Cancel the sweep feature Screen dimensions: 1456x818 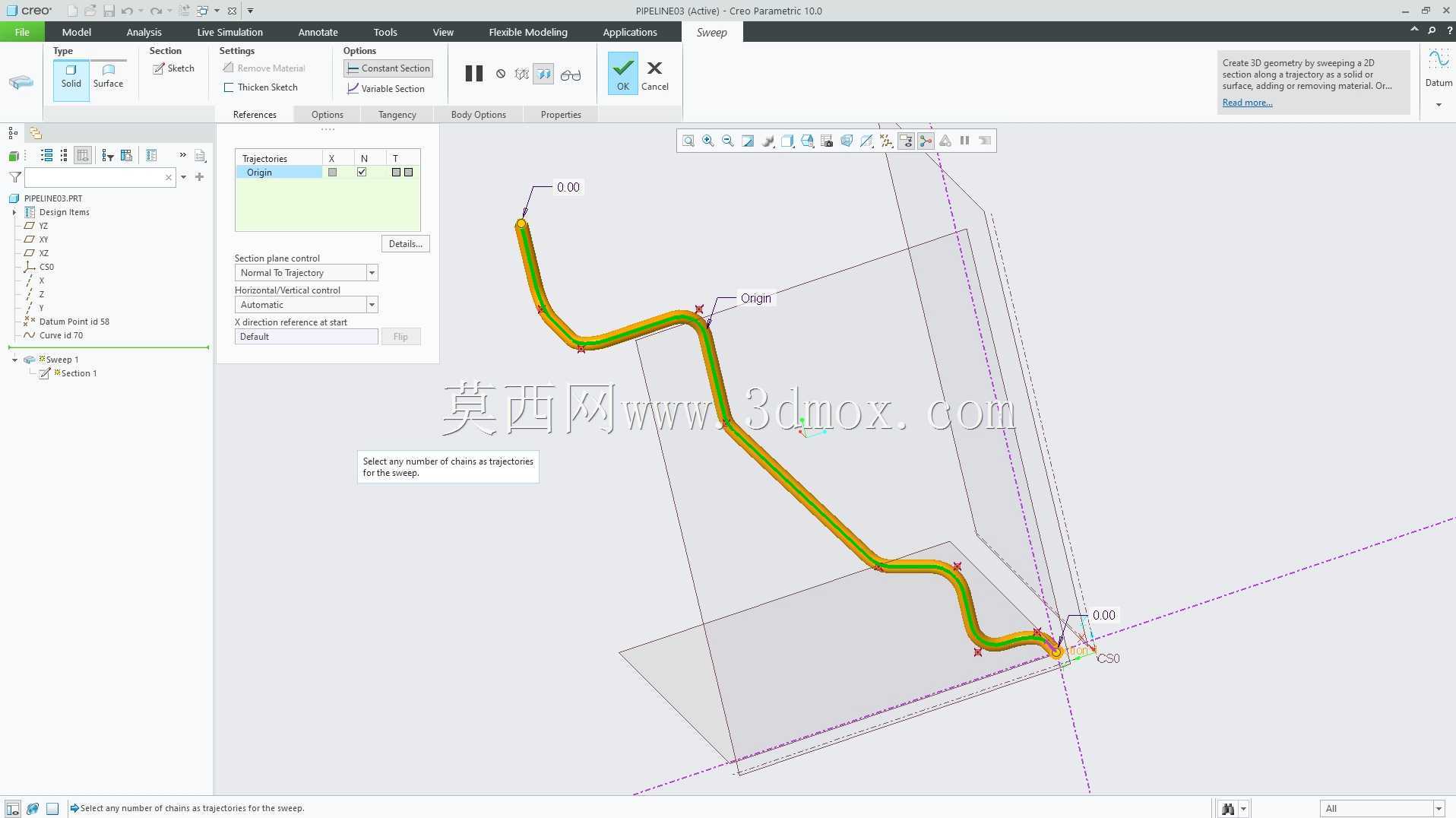click(x=654, y=75)
